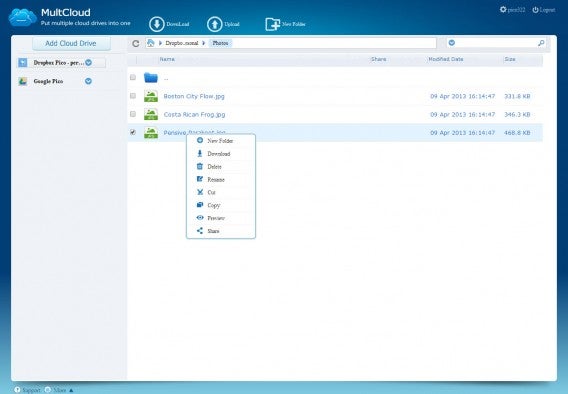This screenshot has width=568, height=394.
Task: Open the search options dropdown arrow
Action: (452, 43)
